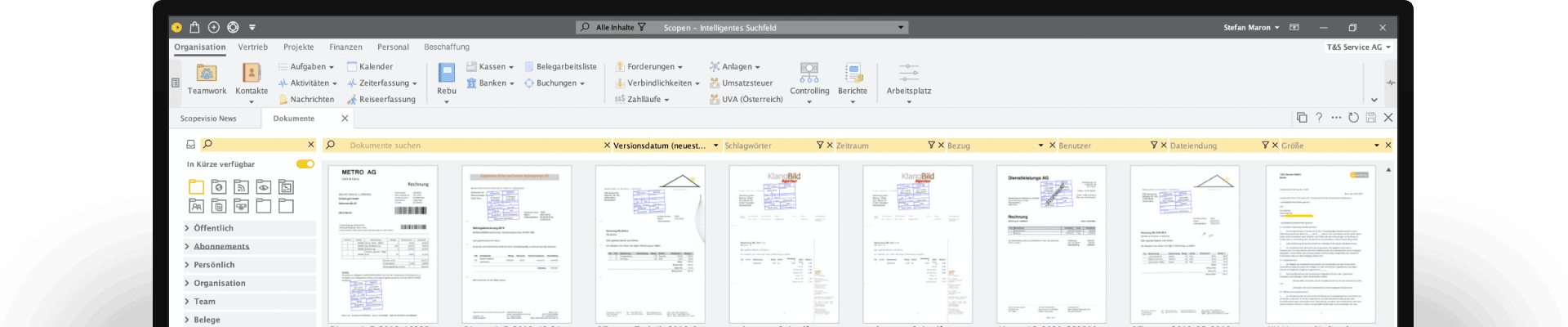Toggle the In Kürze verfügbar switch
The width and height of the screenshot is (1568, 327).
pyautogui.click(x=305, y=164)
